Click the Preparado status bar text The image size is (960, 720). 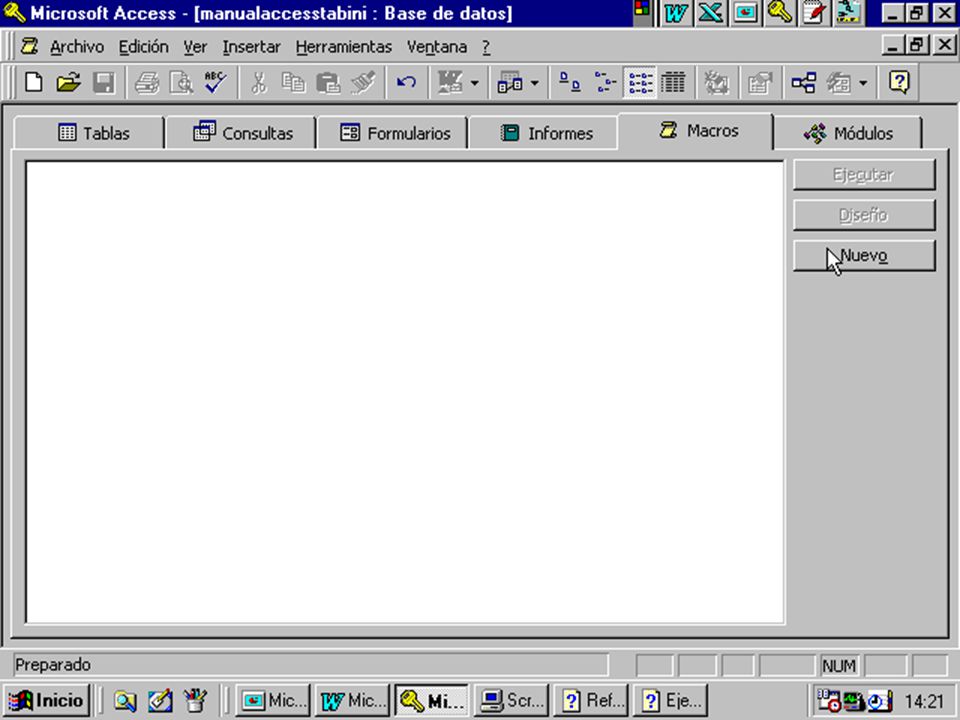point(53,665)
